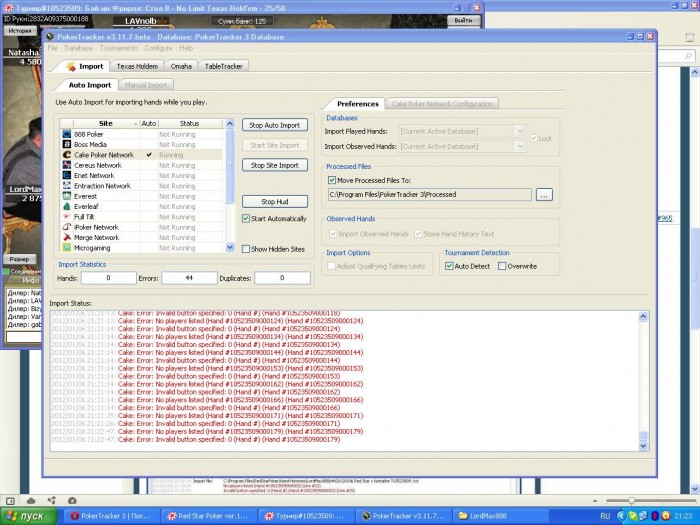The width and height of the screenshot is (700, 525).
Task: Click the trash icon in background browser window
Action: [x=689, y=38]
